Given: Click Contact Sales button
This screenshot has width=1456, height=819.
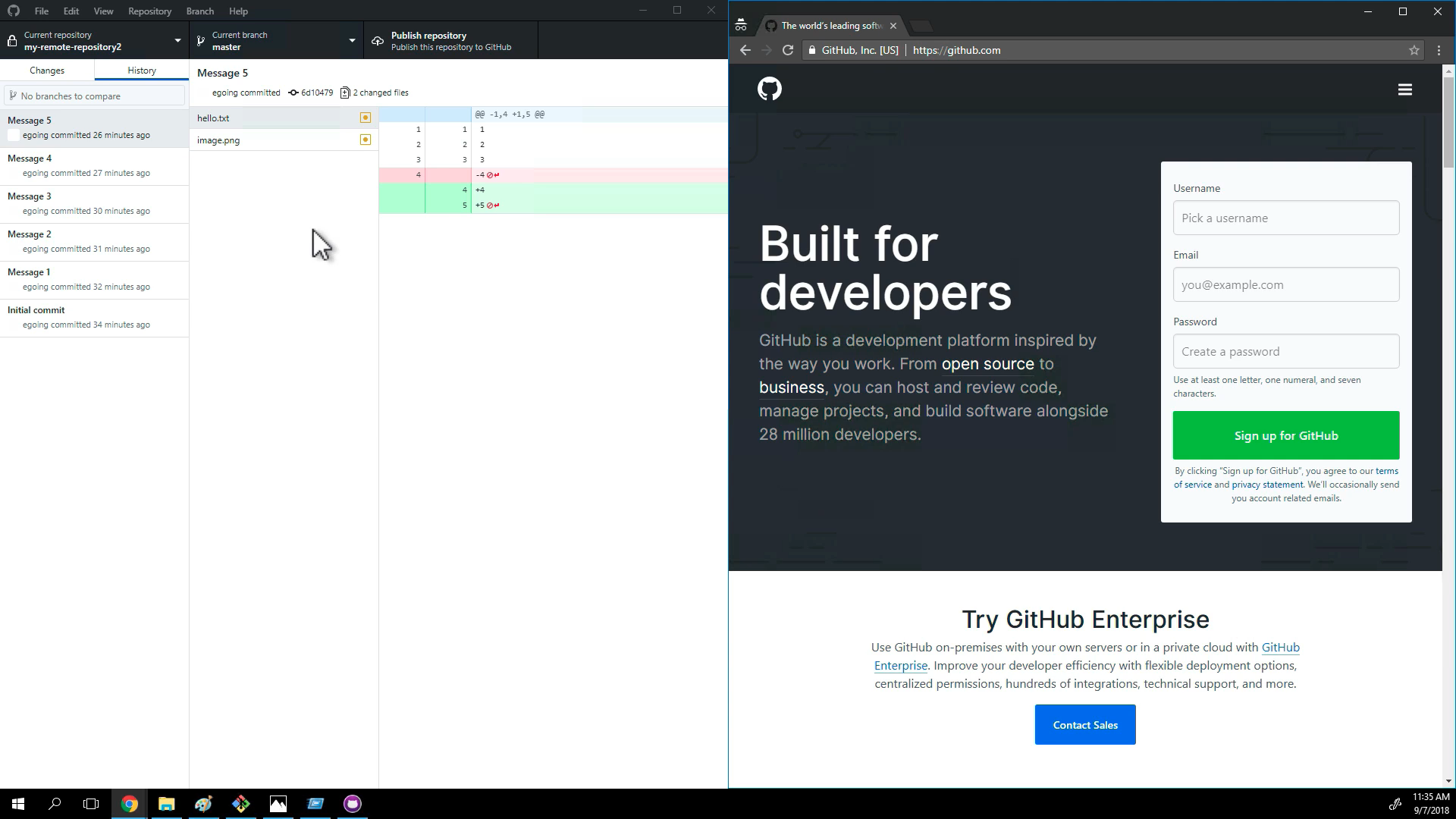Looking at the screenshot, I should point(1085,724).
